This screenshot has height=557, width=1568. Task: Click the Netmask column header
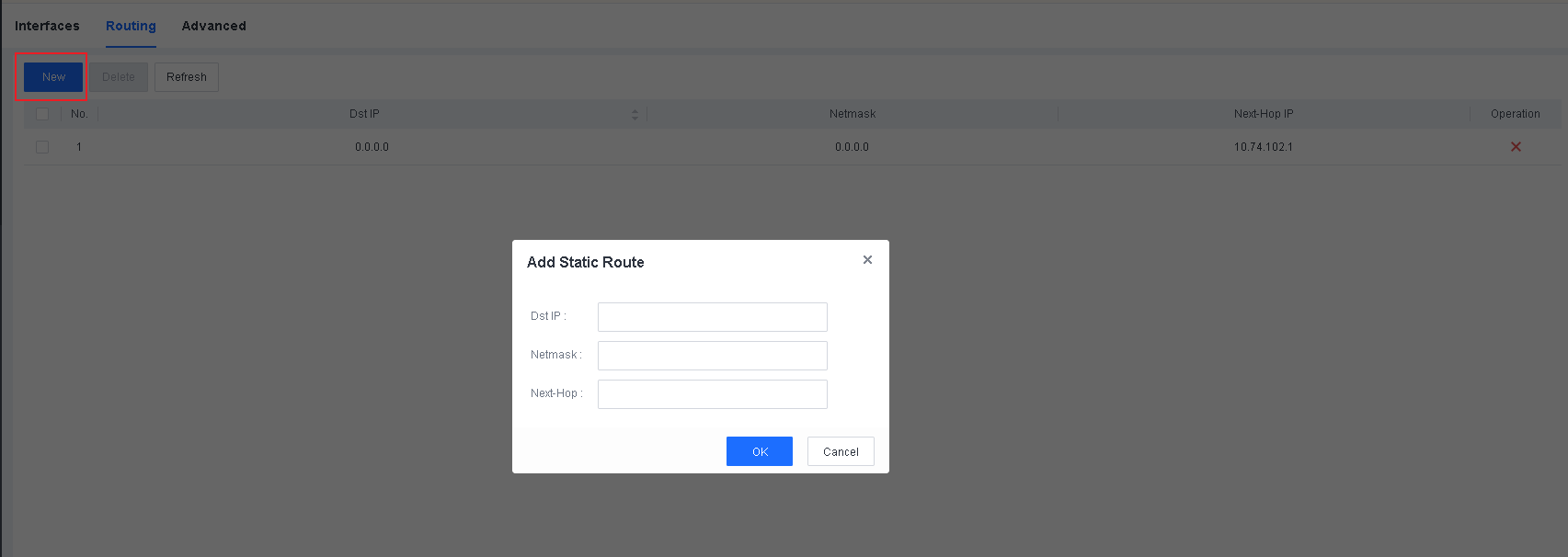(853, 114)
